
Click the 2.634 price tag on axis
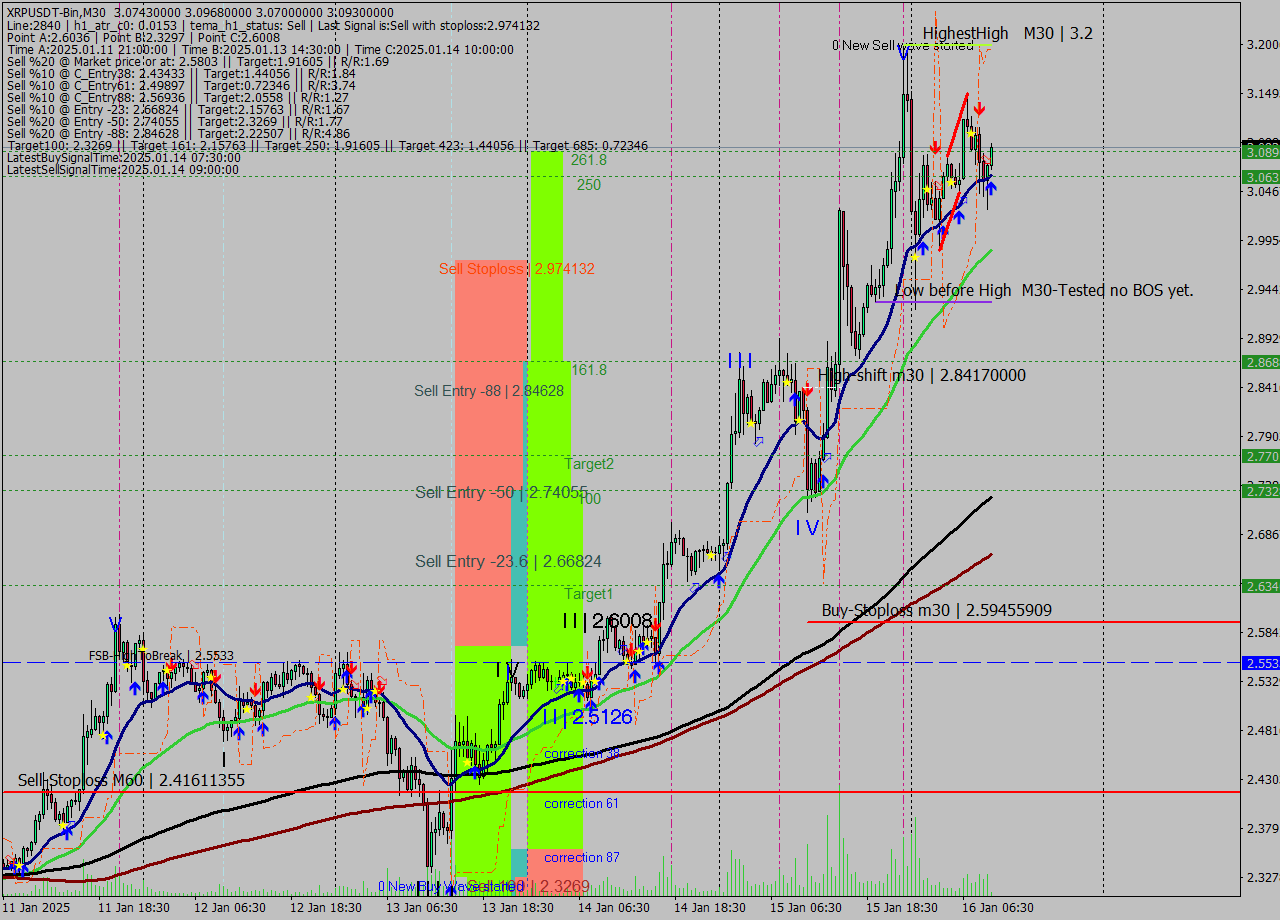(x=1260, y=586)
